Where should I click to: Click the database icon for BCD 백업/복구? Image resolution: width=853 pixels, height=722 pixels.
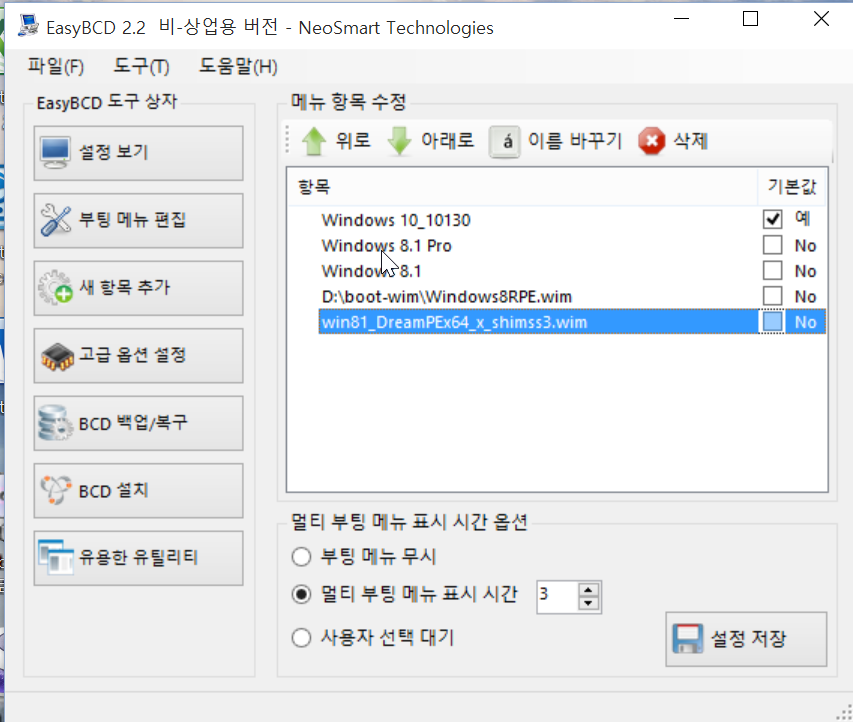55,423
